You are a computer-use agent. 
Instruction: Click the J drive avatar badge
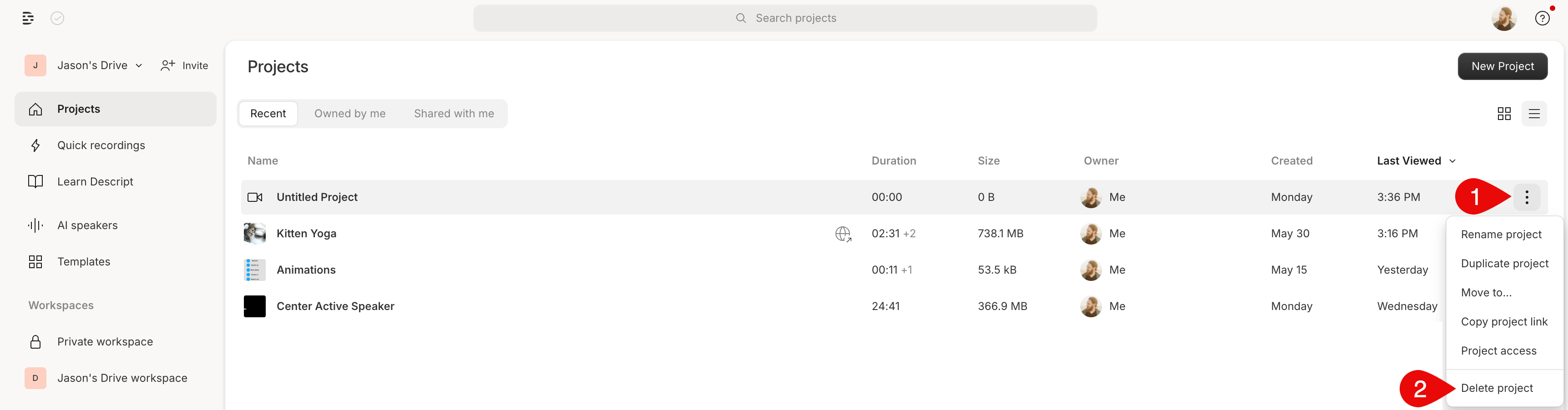point(35,65)
